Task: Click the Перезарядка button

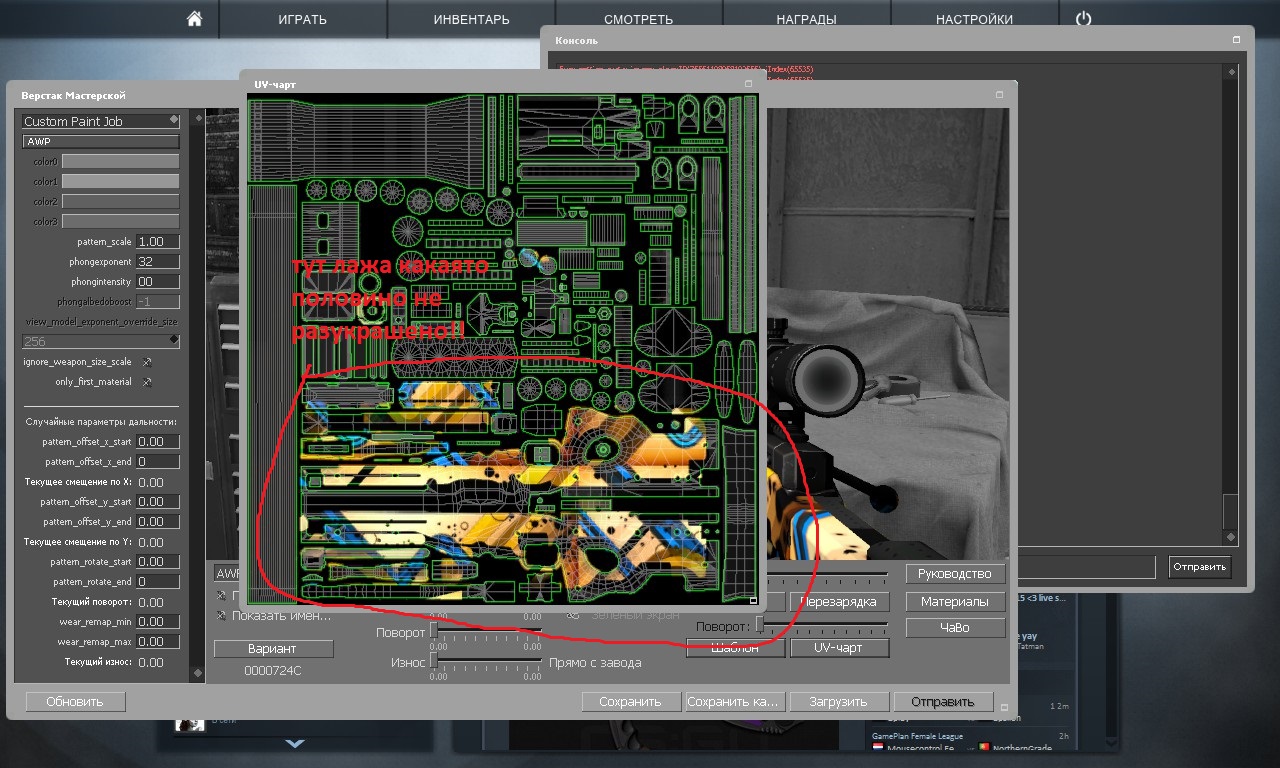Action: (x=839, y=602)
